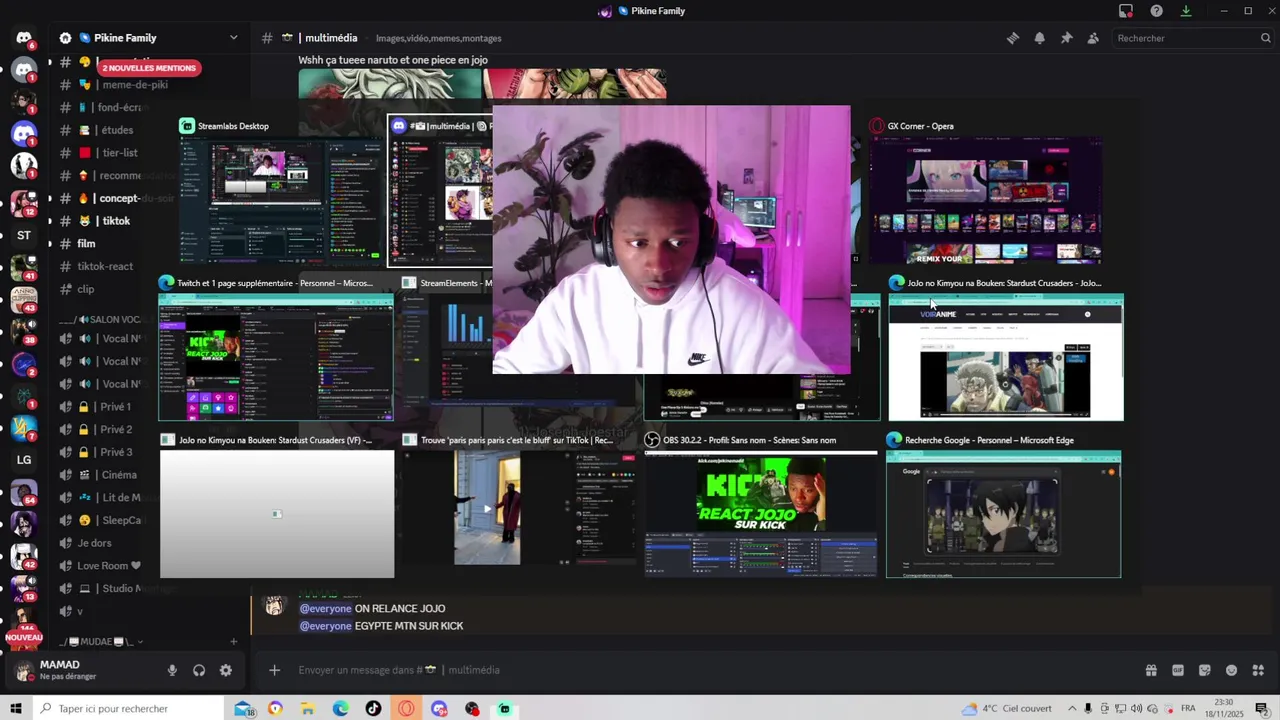Switch to Twitch Edge window thumbnail

pyautogui.click(x=276, y=348)
